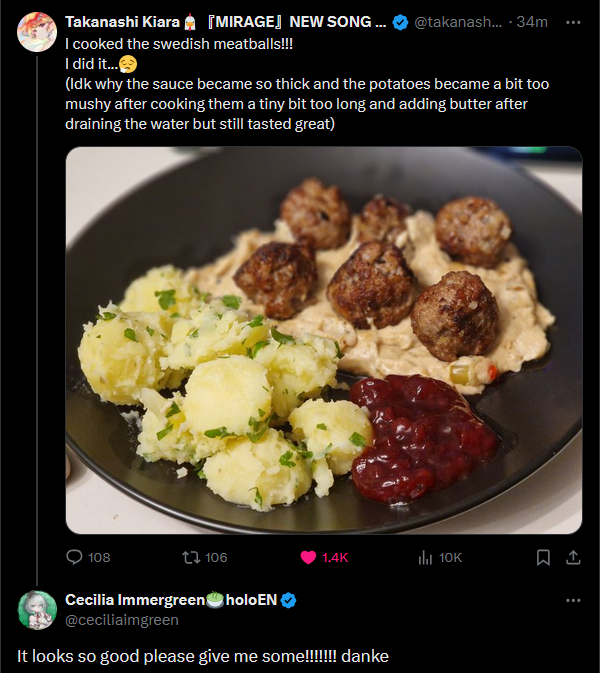Open Cecilia Immergreen's profile avatar
The height and width of the screenshot is (673, 600).
click(x=37, y=610)
